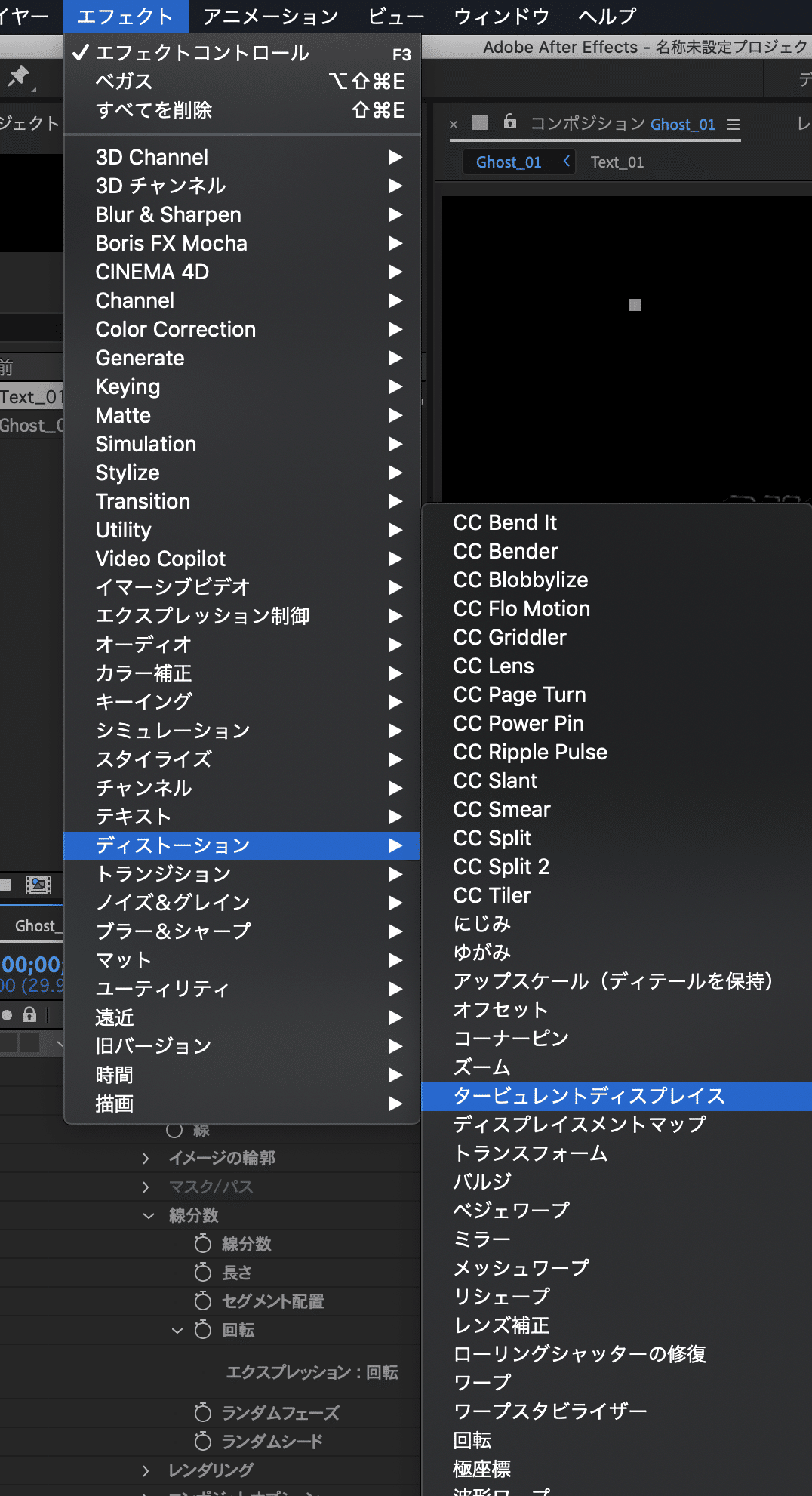Click the stopwatch next to ランダムシード
Screen dimensions: 812x1496
[x=202, y=1442]
